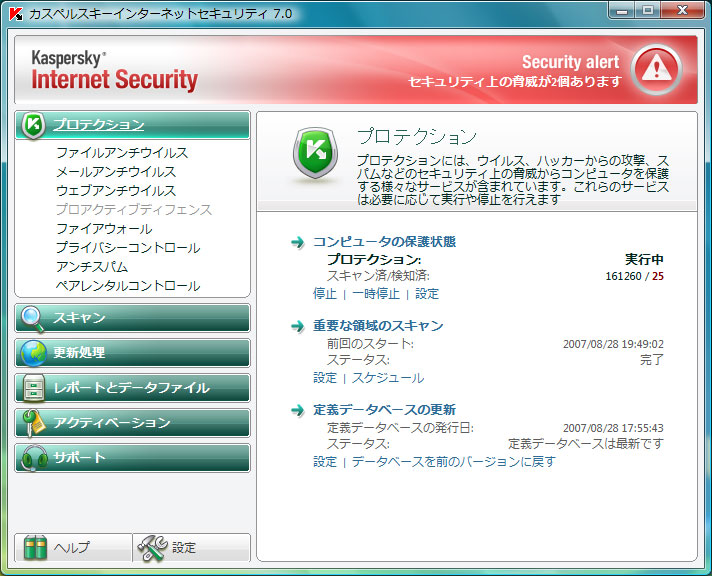Image resolution: width=712 pixels, height=576 pixels.
Task: Click 一時停止 link to pause protection
Action: (x=376, y=294)
